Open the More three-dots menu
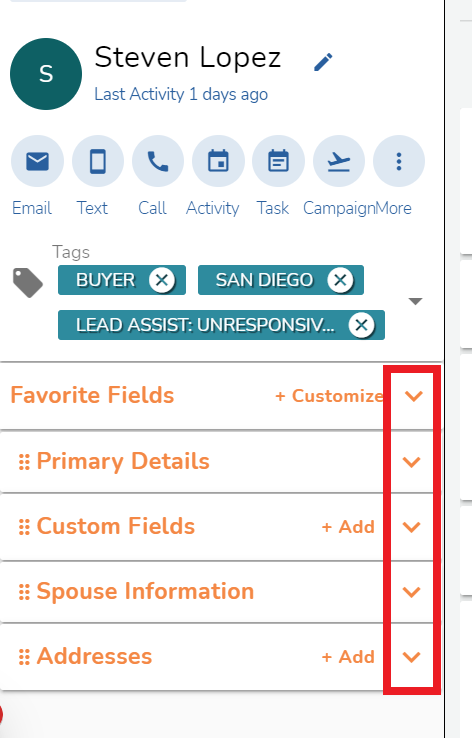Screen dimensions: 472x738 [x=399, y=161]
